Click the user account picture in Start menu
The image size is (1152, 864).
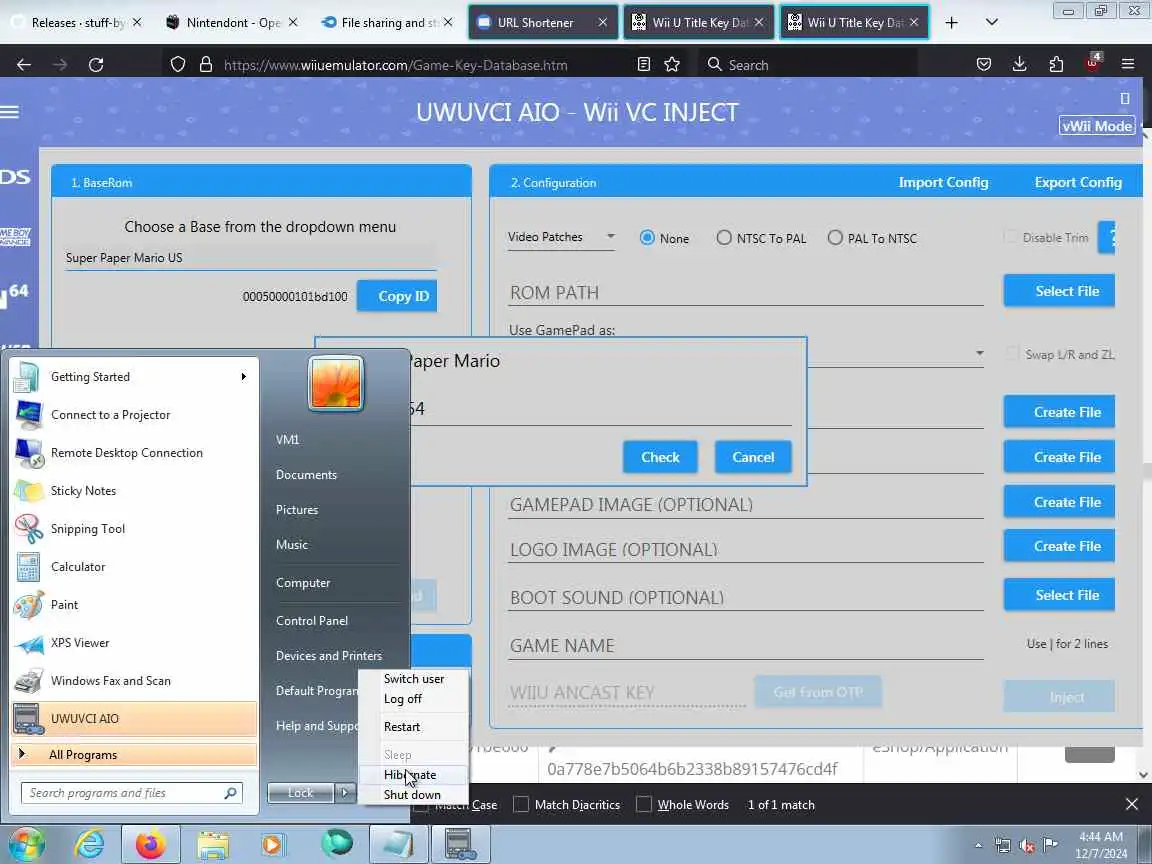point(336,383)
